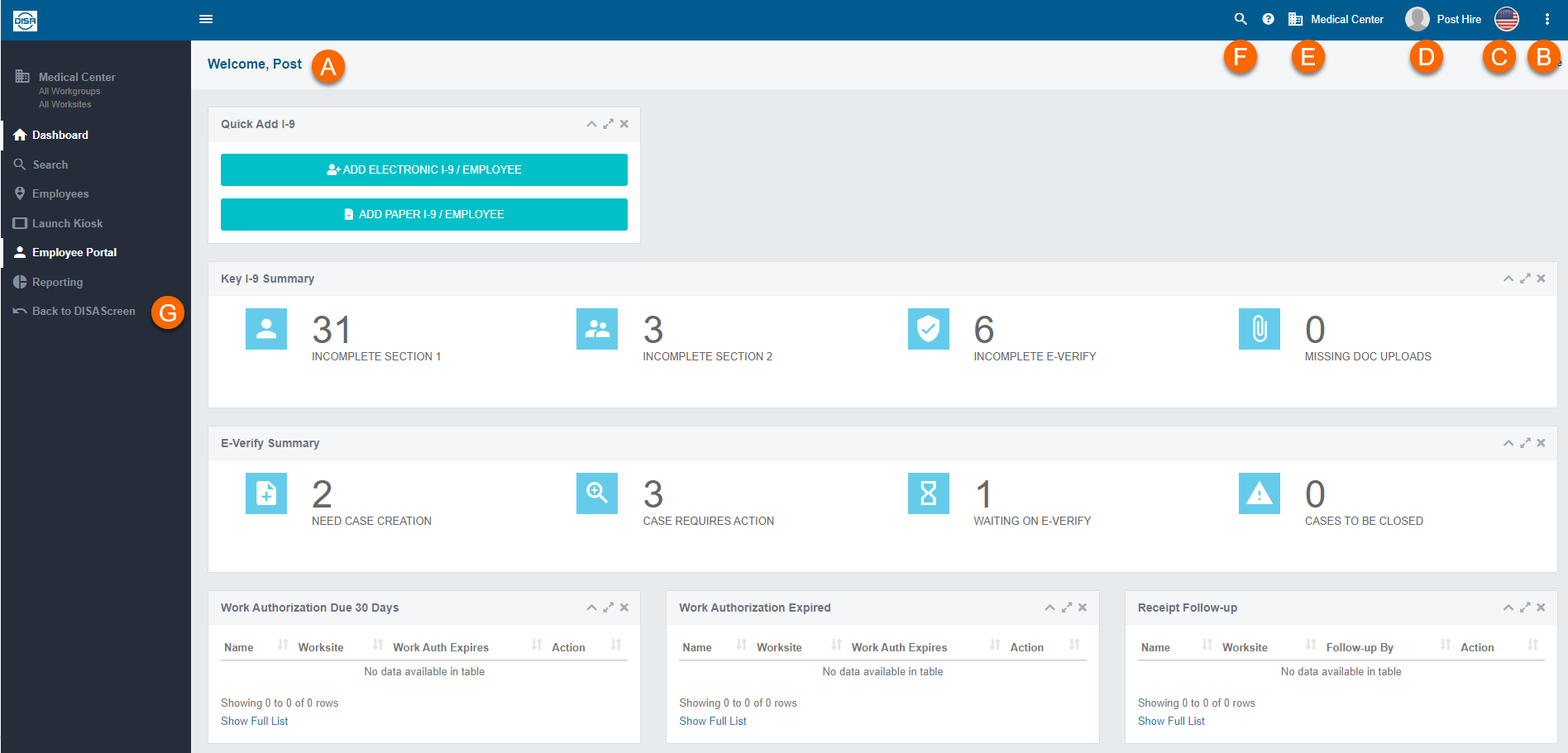
Task: Click Add Paper I-9 / Employee button
Action: tap(424, 214)
